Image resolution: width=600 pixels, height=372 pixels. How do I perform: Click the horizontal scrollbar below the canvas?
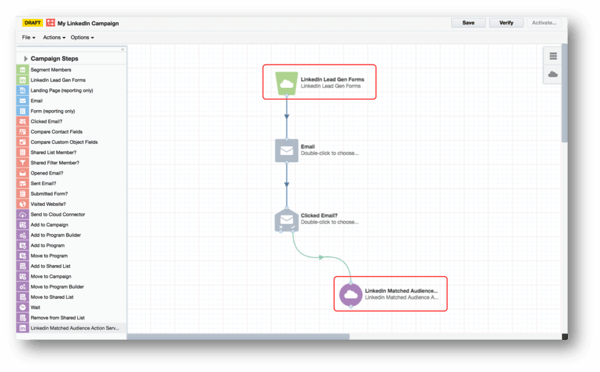[238, 336]
